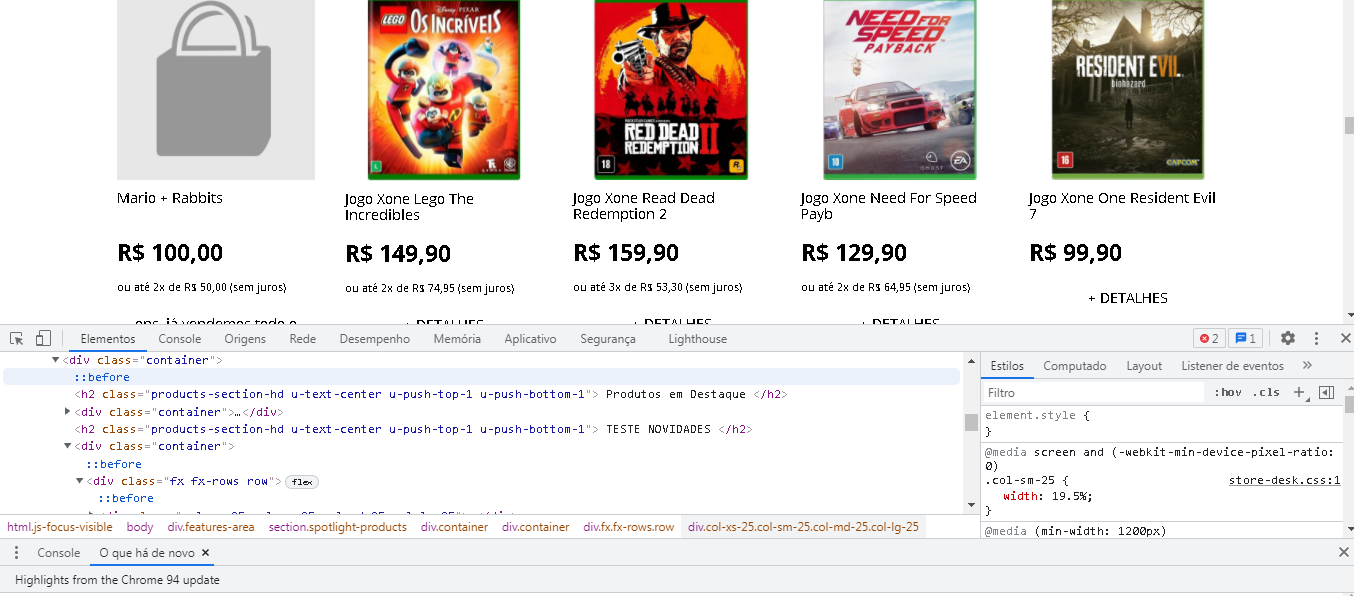This screenshot has height=596, width=1354.
Task: Add new style rule plus icon
Action: (1299, 393)
